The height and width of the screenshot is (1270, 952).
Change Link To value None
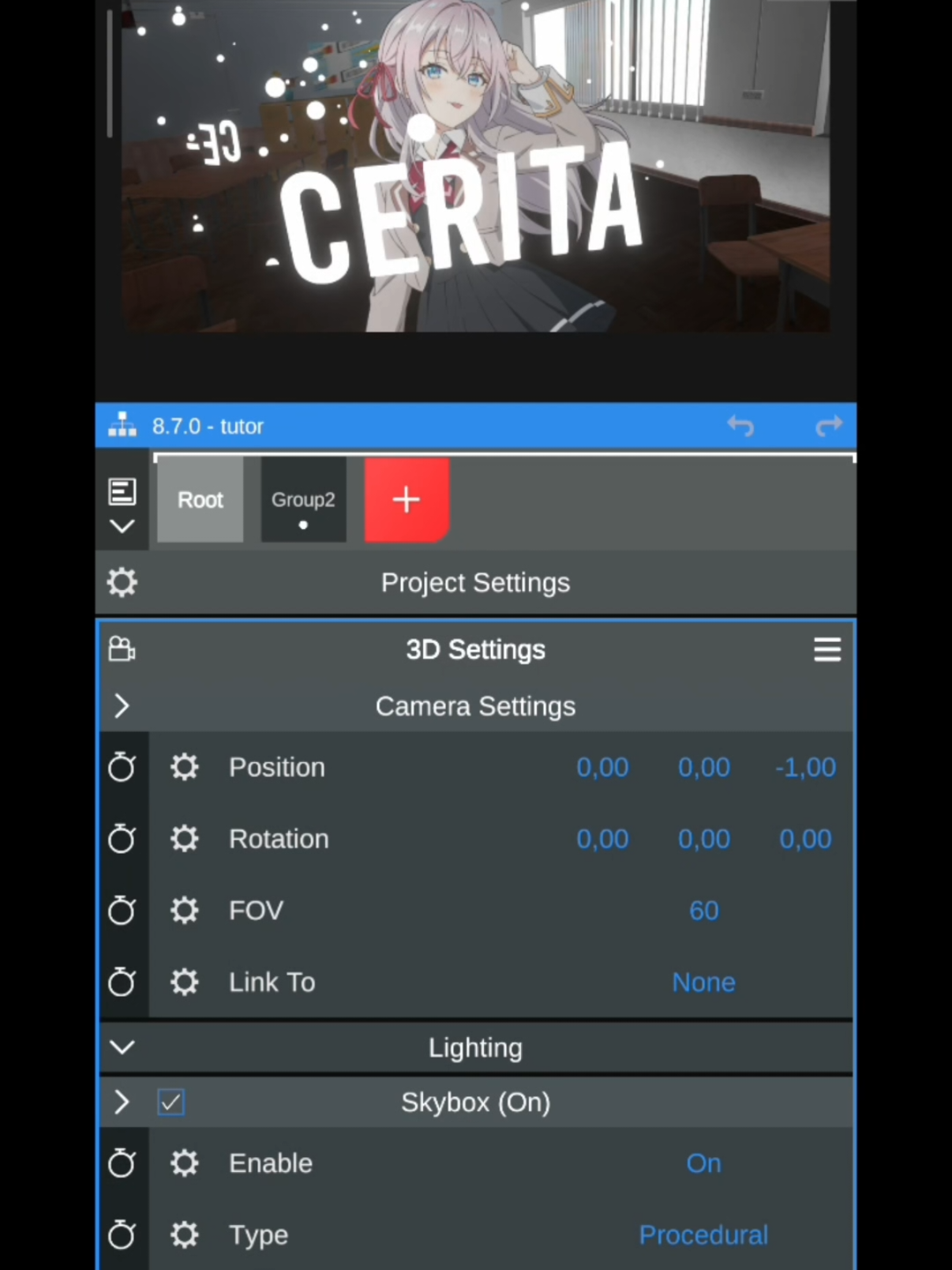pyautogui.click(x=704, y=983)
